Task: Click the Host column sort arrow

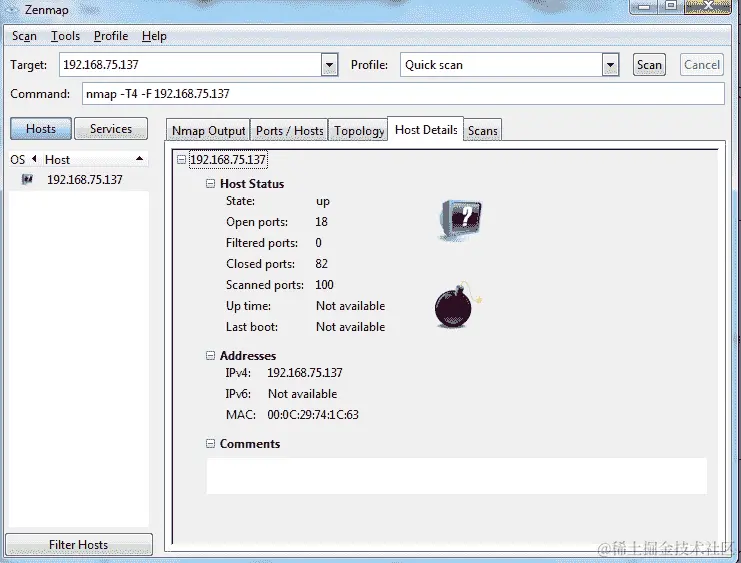Action: point(139,159)
